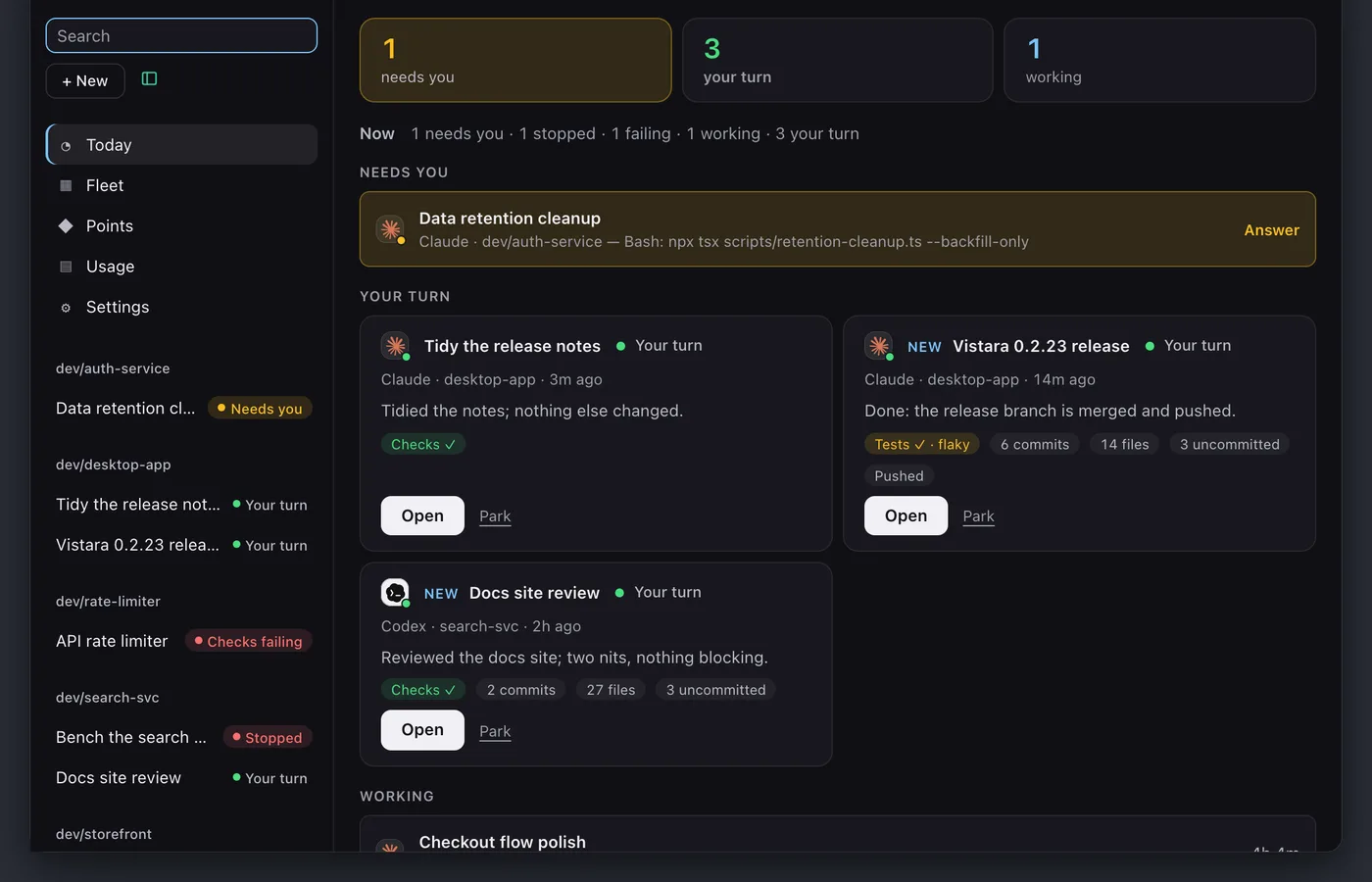Viewport: 1372px width, 882px height.
Task: Toggle the sidebar panel icon
Action: click(149, 79)
